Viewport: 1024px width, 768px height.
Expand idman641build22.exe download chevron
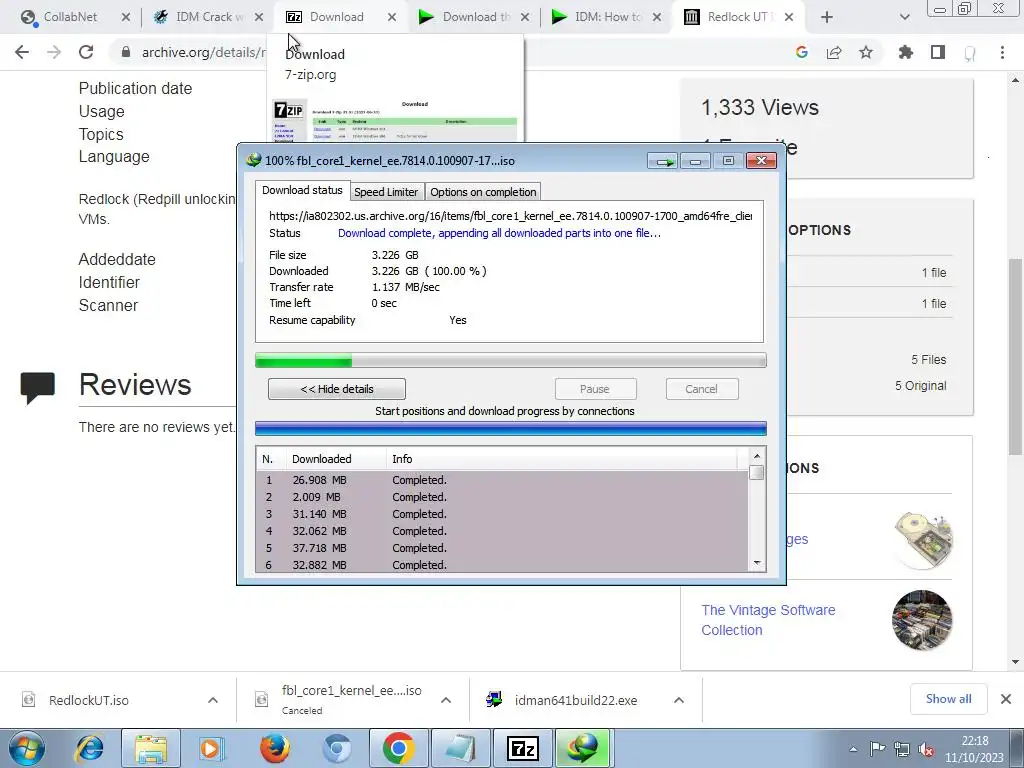[679, 700]
